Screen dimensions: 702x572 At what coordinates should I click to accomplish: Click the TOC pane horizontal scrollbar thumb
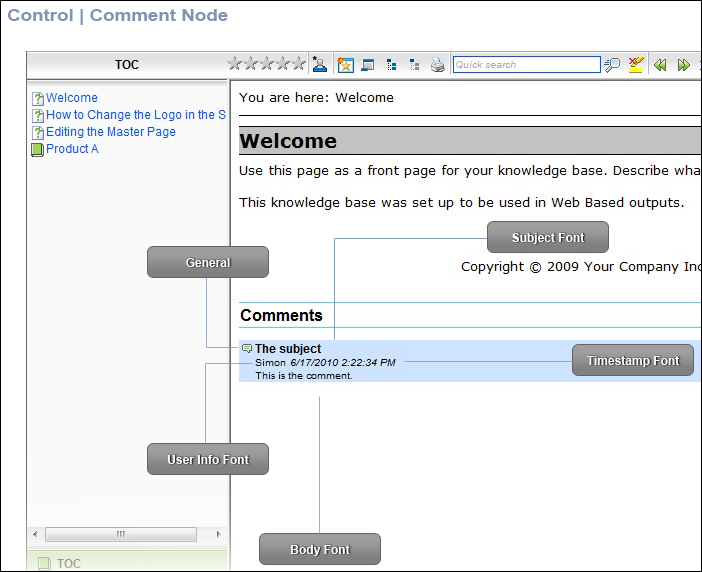point(121,534)
